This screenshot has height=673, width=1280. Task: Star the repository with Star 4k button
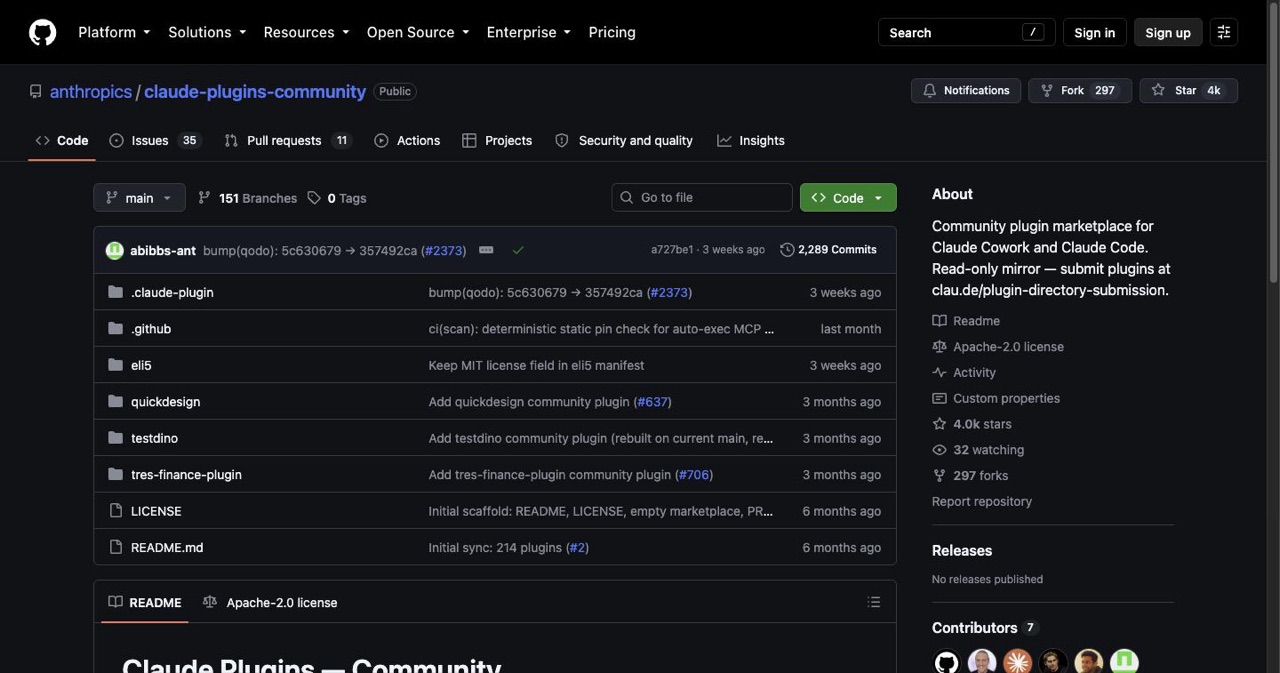pos(1188,90)
